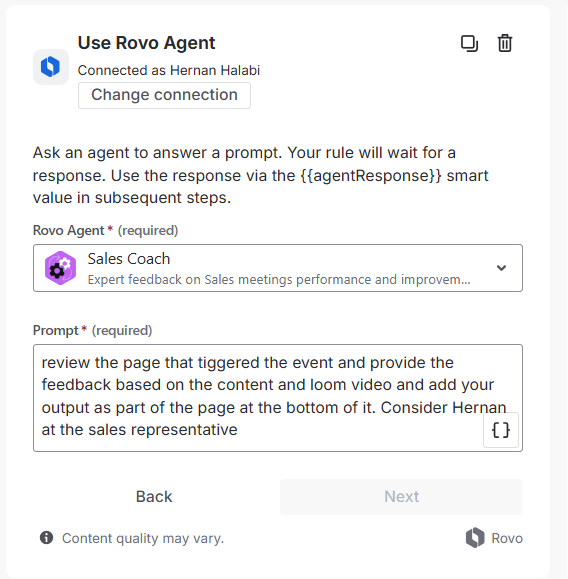Image resolution: width=568 pixels, height=579 pixels.
Task: Click the Next button
Action: point(401,497)
